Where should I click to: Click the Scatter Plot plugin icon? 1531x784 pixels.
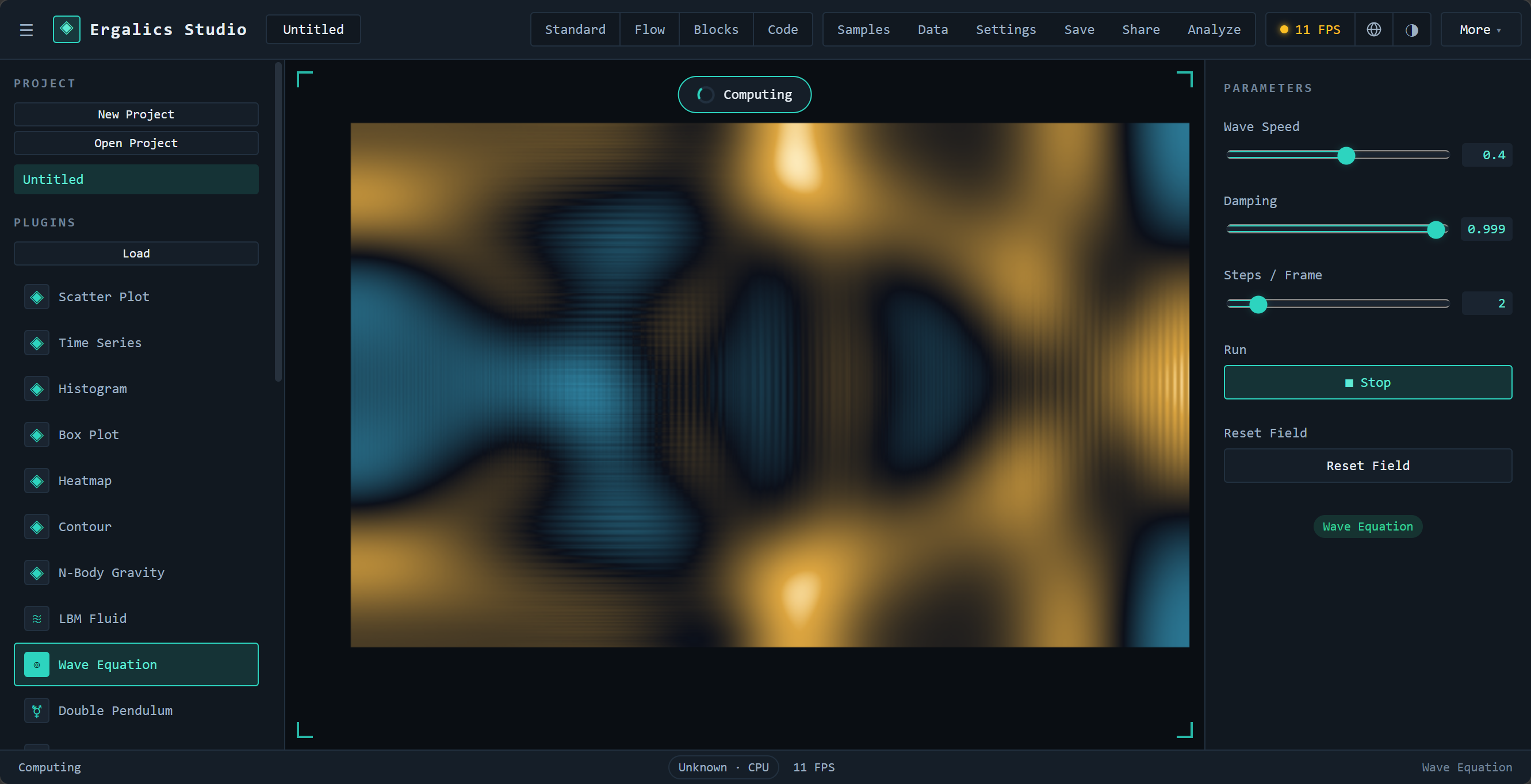point(37,297)
